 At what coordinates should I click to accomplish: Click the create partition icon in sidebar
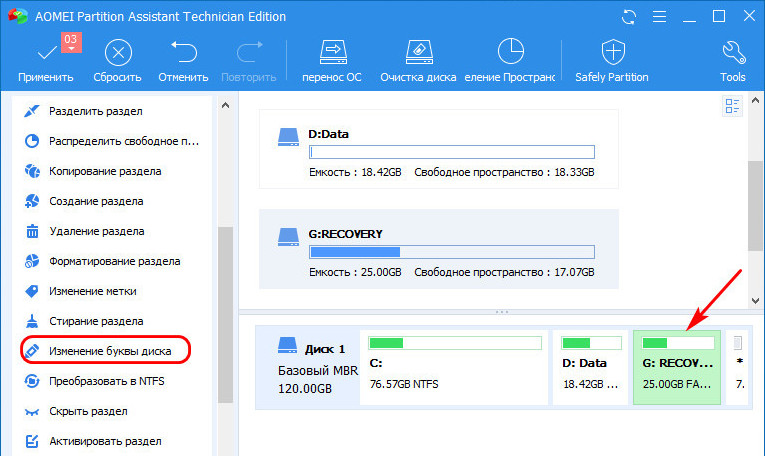(32, 201)
